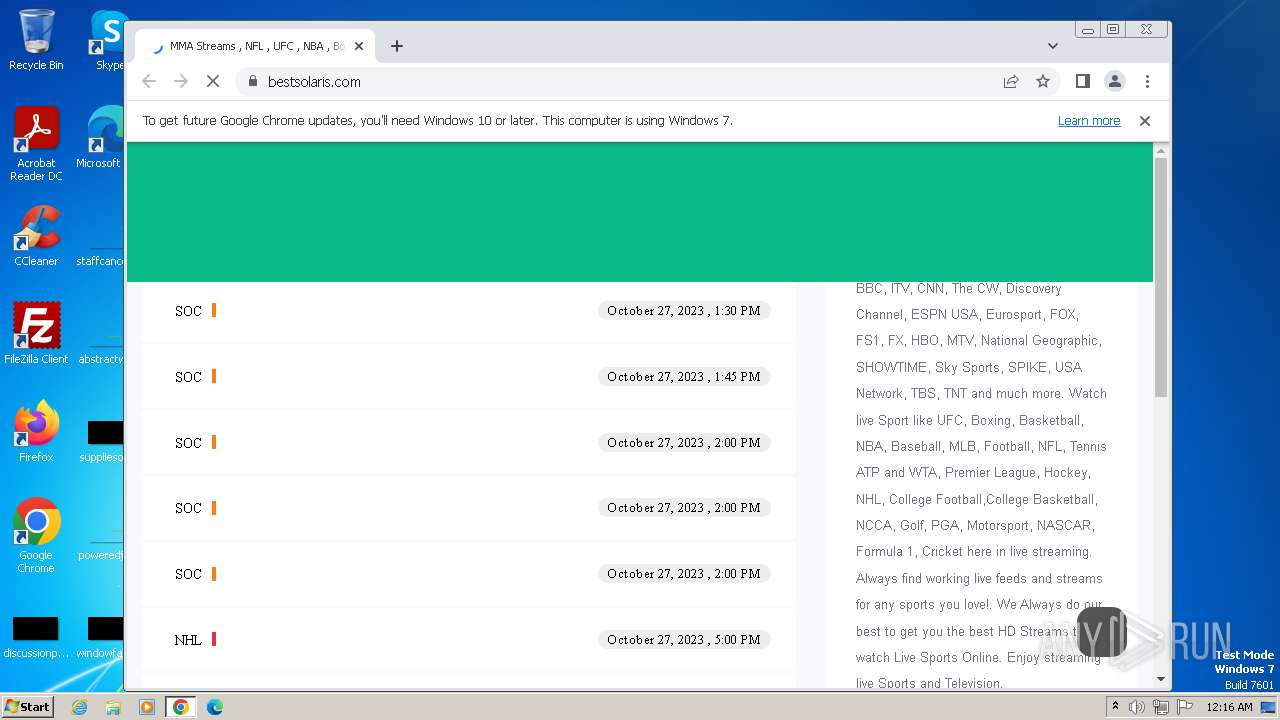Dismiss the Chrome update notification bar
The image size is (1280, 720).
click(1145, 121)
